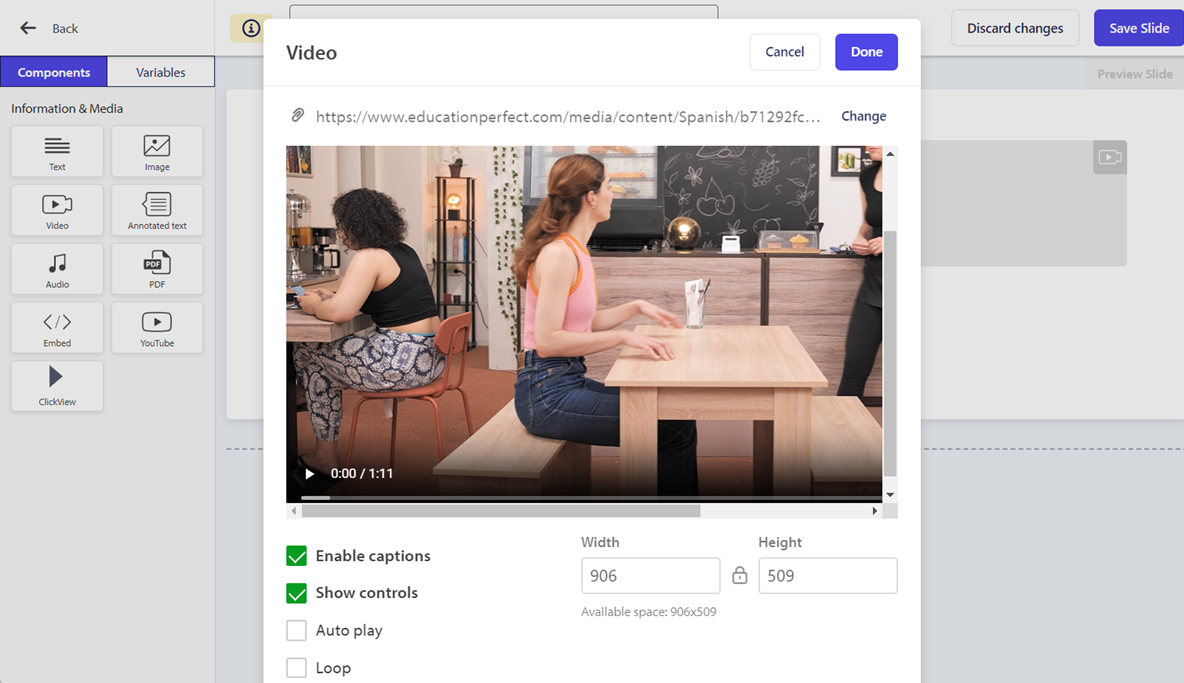Click the vertical scrollbar thumb in preview
This screenshot has width=1184, height=683.
pos(890,353)
